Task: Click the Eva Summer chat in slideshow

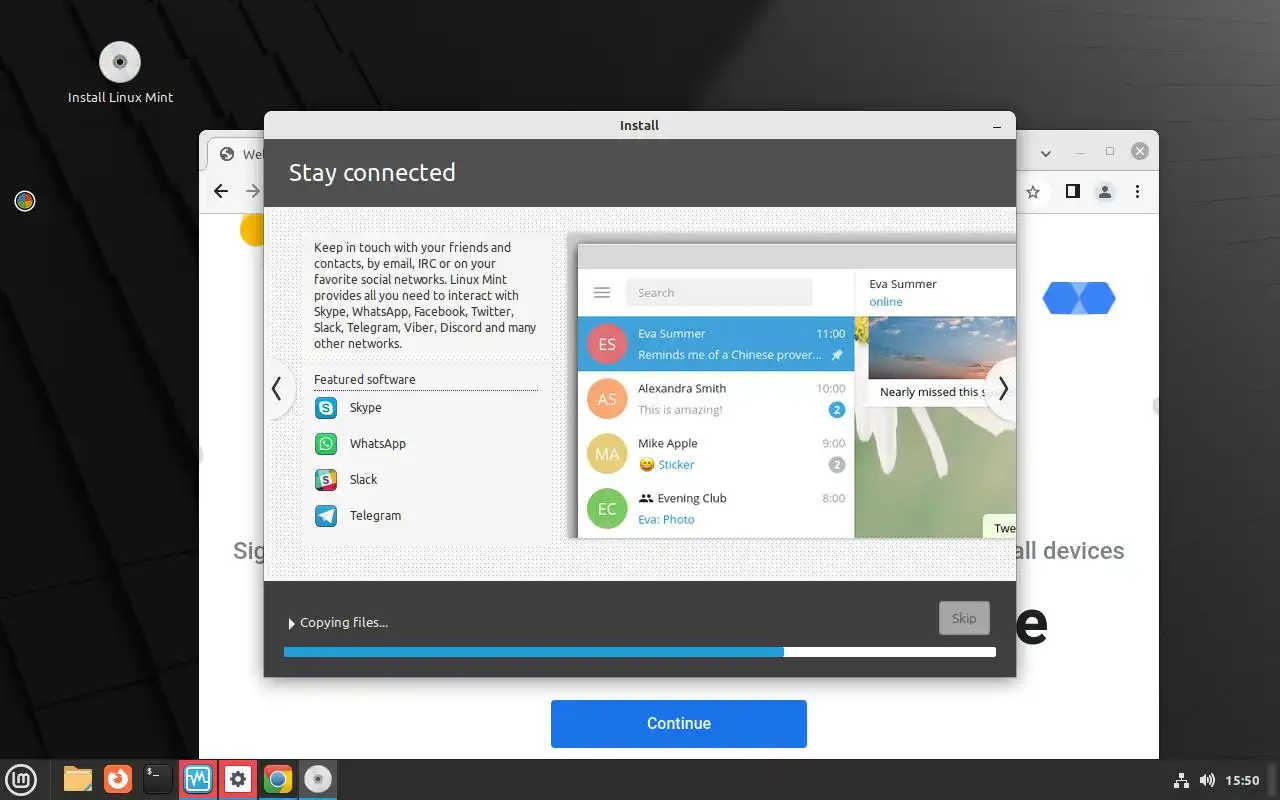Action: click(x=716, y=344)
